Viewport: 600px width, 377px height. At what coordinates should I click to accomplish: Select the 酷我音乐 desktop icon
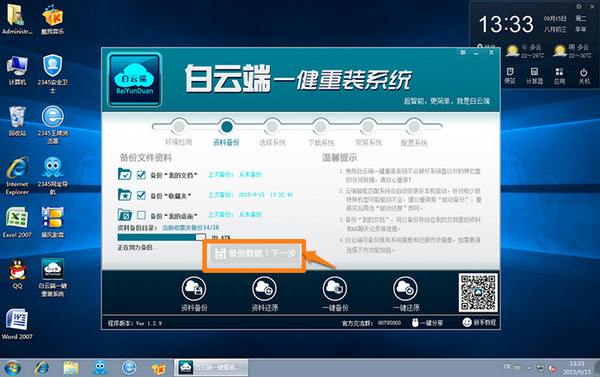[x=52, y=20]
